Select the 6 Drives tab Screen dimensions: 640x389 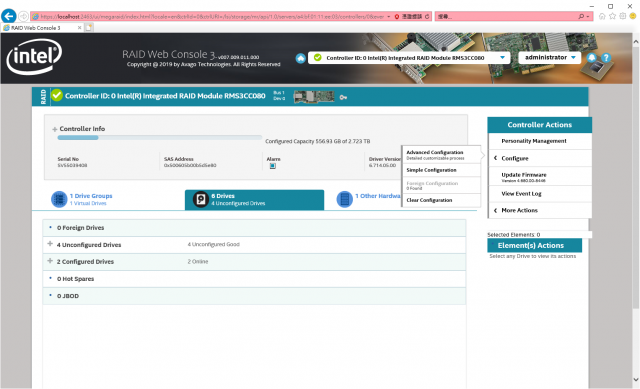point(254,200)
